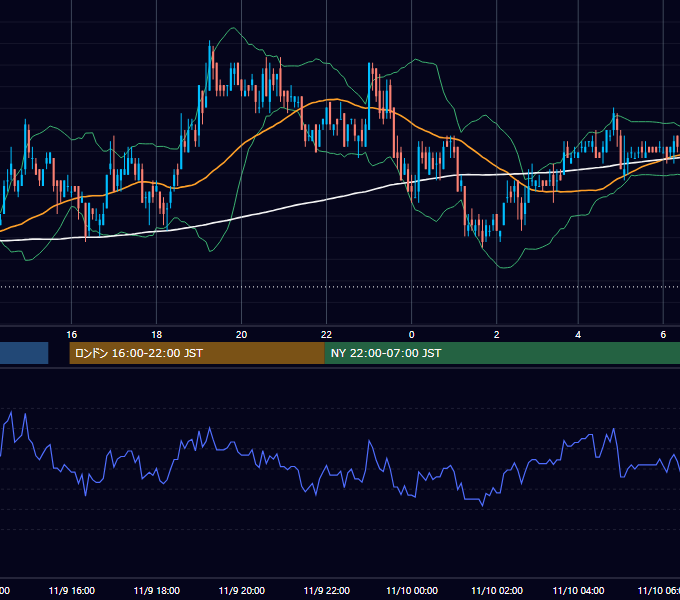This screenshot has height=600, width=680.
Task: Click the 11/10 04:00 date label
Action: coord(579,591)
